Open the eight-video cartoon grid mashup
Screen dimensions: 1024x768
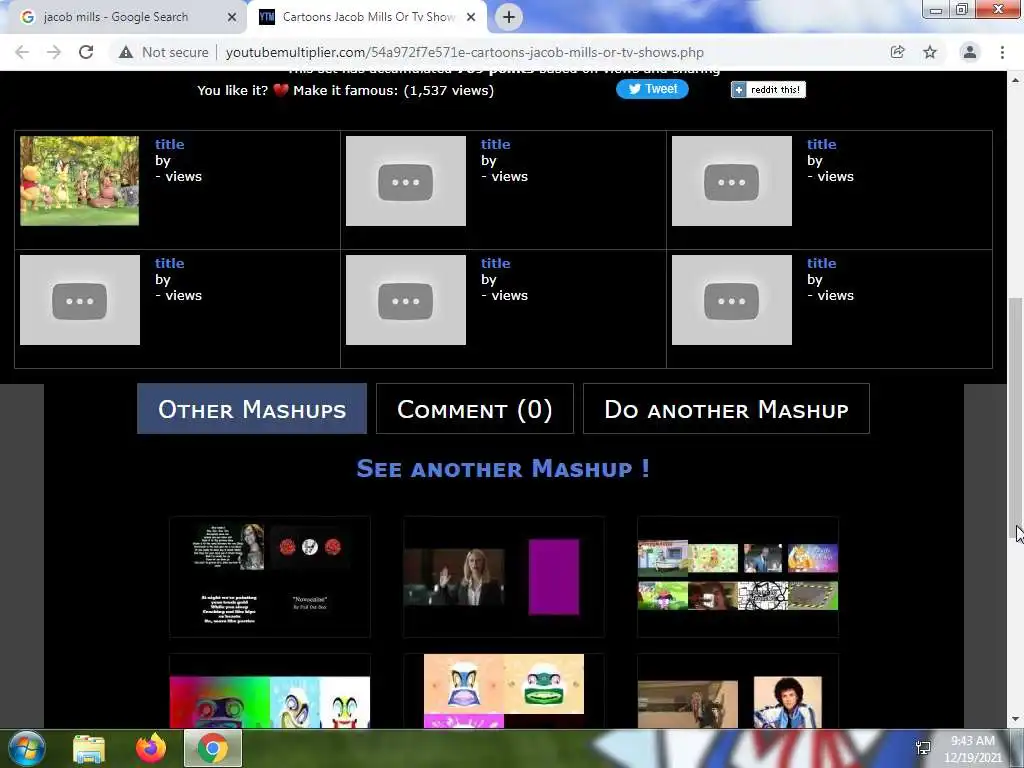point(738,577)
